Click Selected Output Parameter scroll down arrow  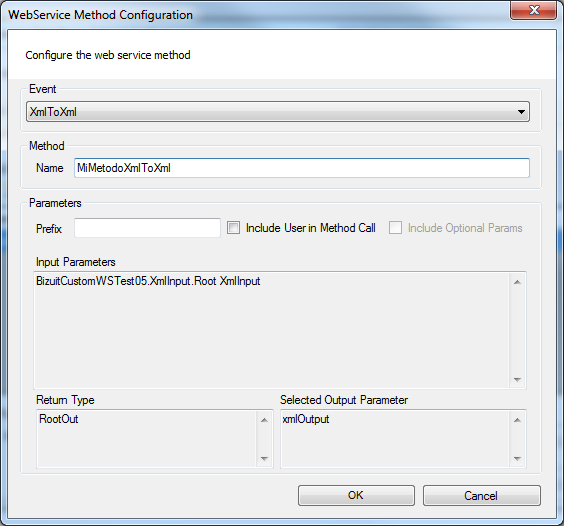[517, 458]
